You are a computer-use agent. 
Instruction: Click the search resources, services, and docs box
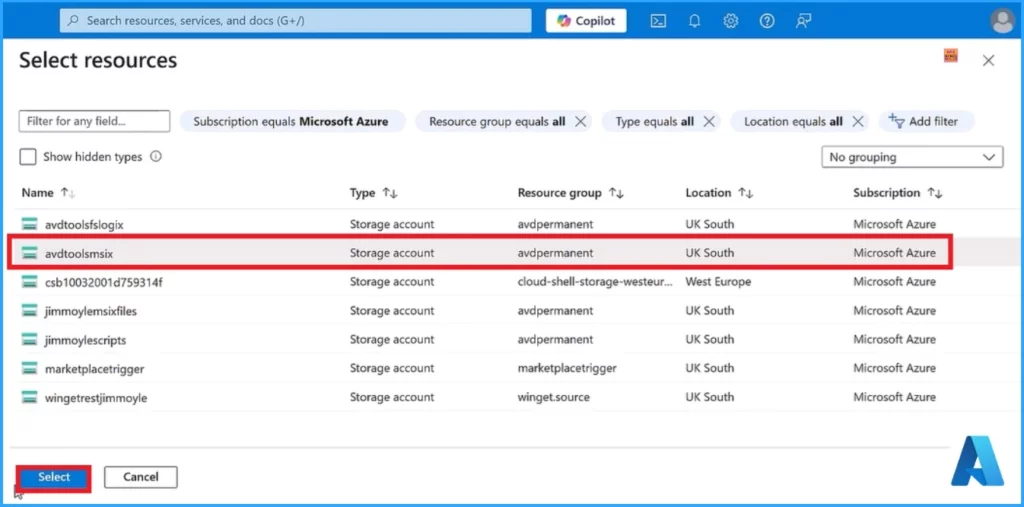pos(295,21)
